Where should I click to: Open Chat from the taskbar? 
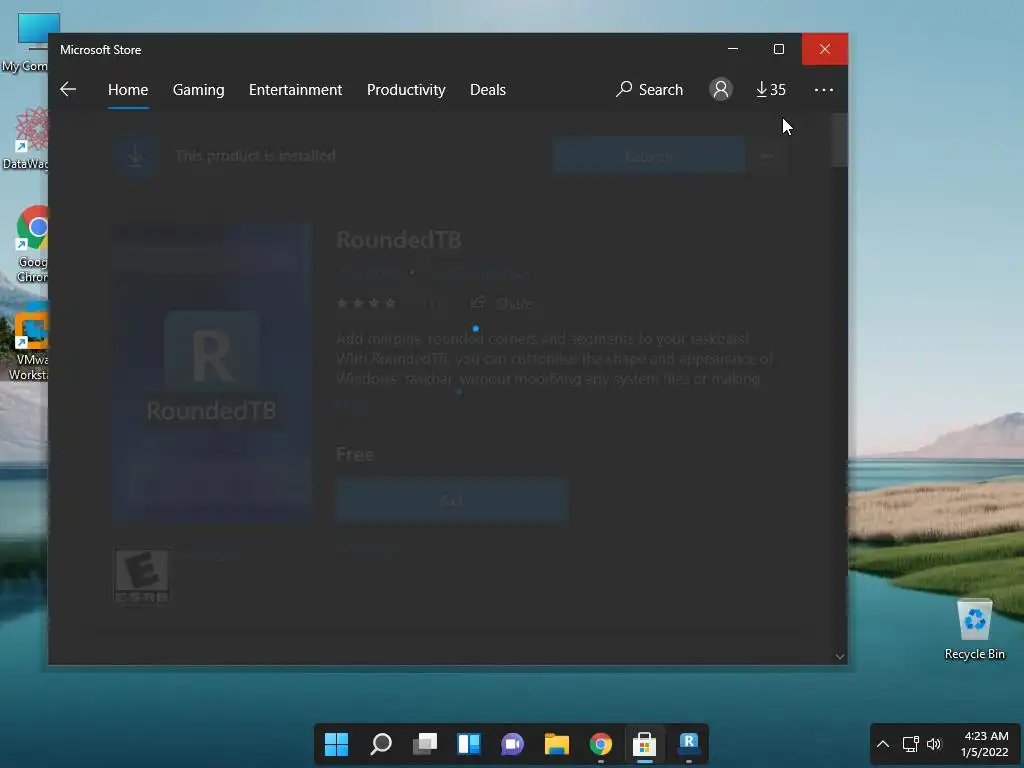pos(513,744)
